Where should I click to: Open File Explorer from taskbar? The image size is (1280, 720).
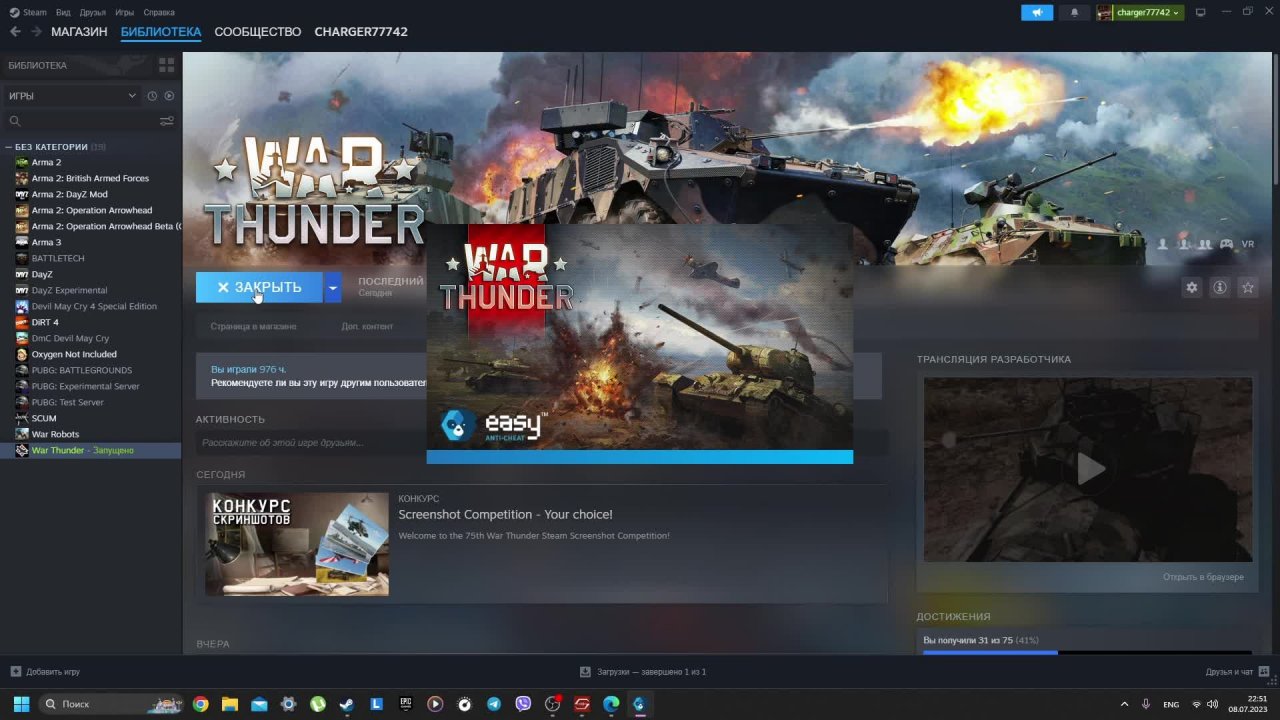(x=230, y=704)
